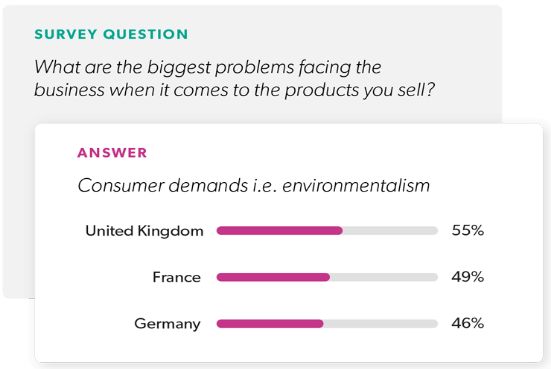Click the pink ANSWER heading

coord(112,153)
